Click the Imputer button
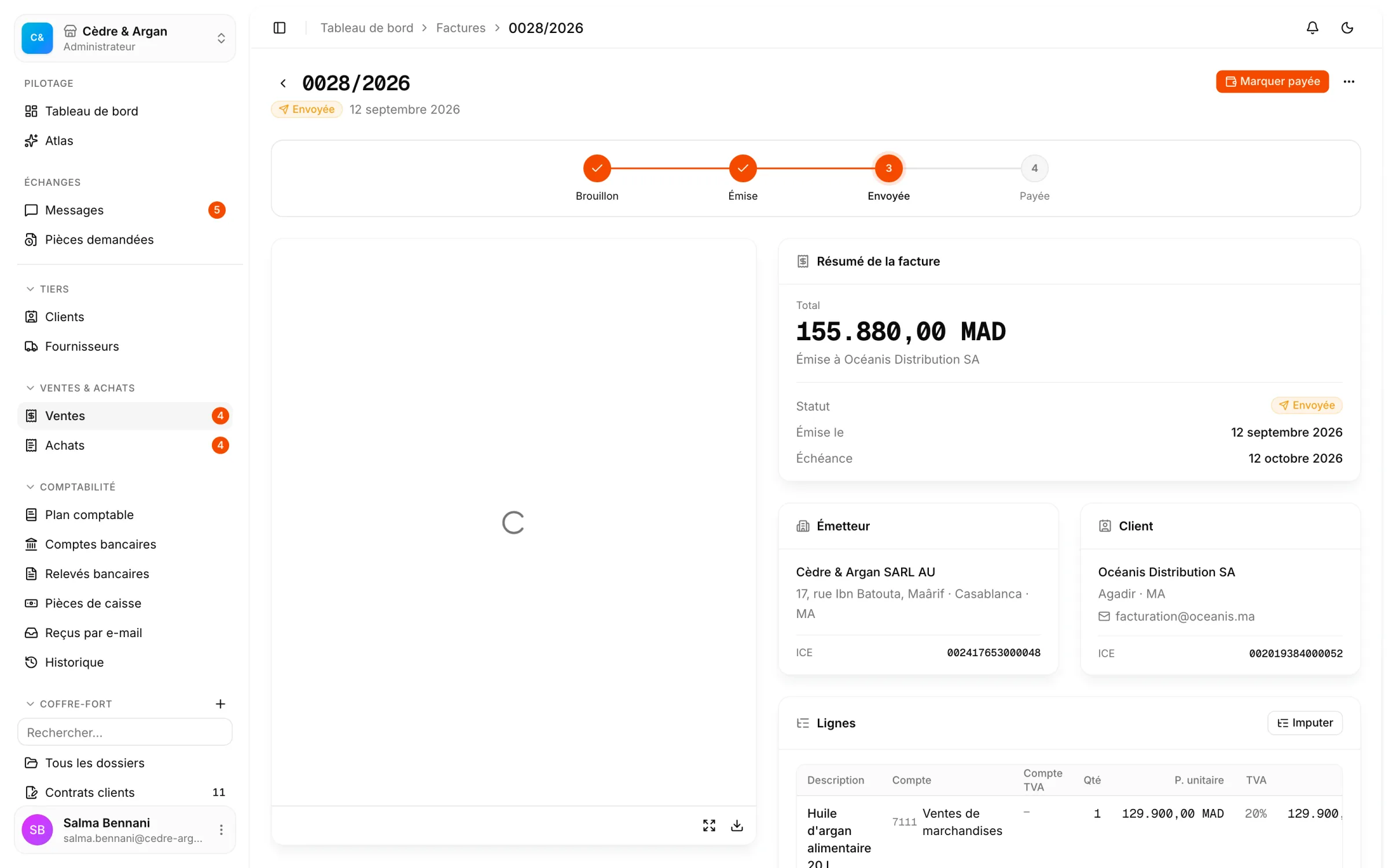 click(1305, 723)
